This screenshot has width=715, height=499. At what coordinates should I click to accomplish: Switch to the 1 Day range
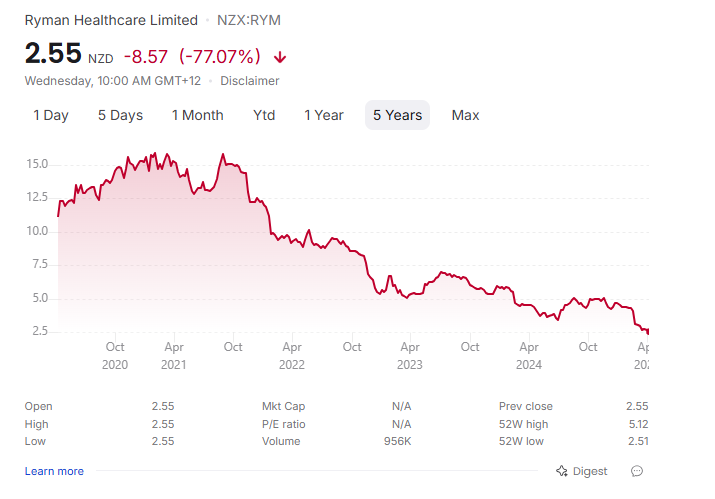(x=51, y=115)
